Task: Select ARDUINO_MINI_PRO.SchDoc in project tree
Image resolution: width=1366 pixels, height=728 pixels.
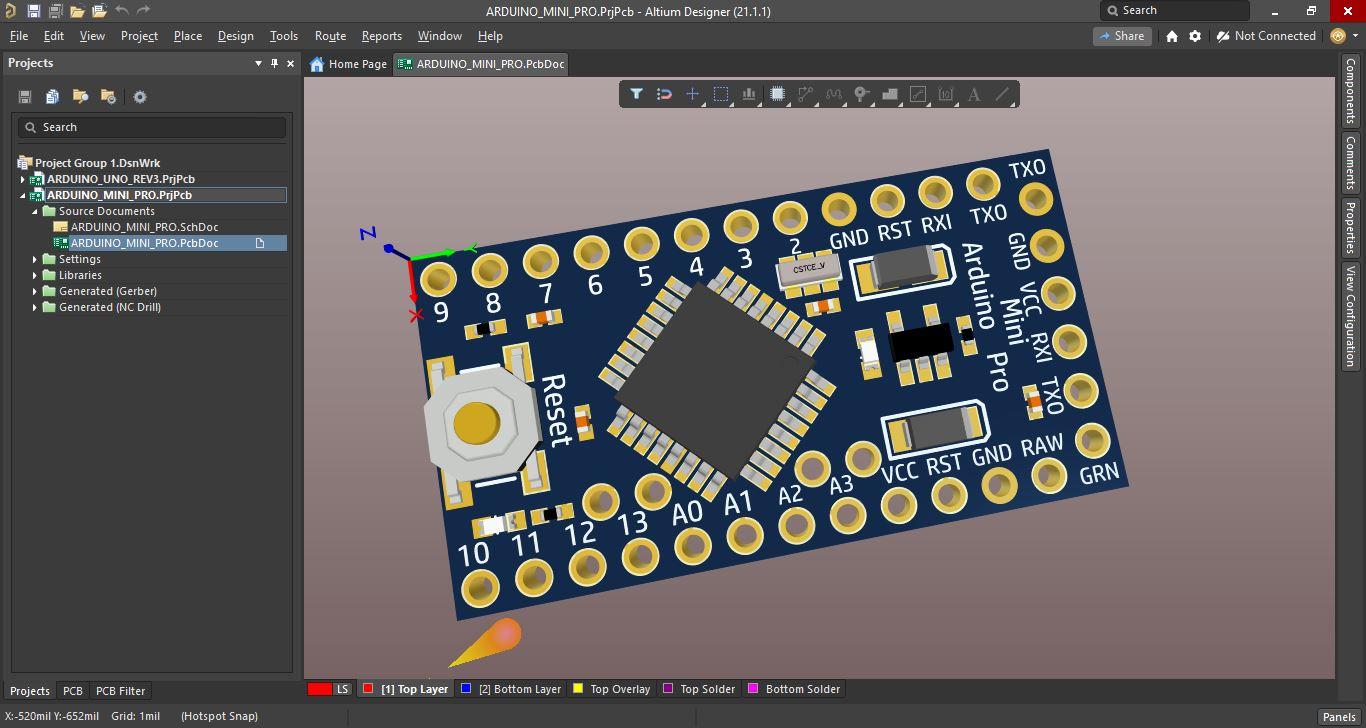Action: tap(144, 227)
